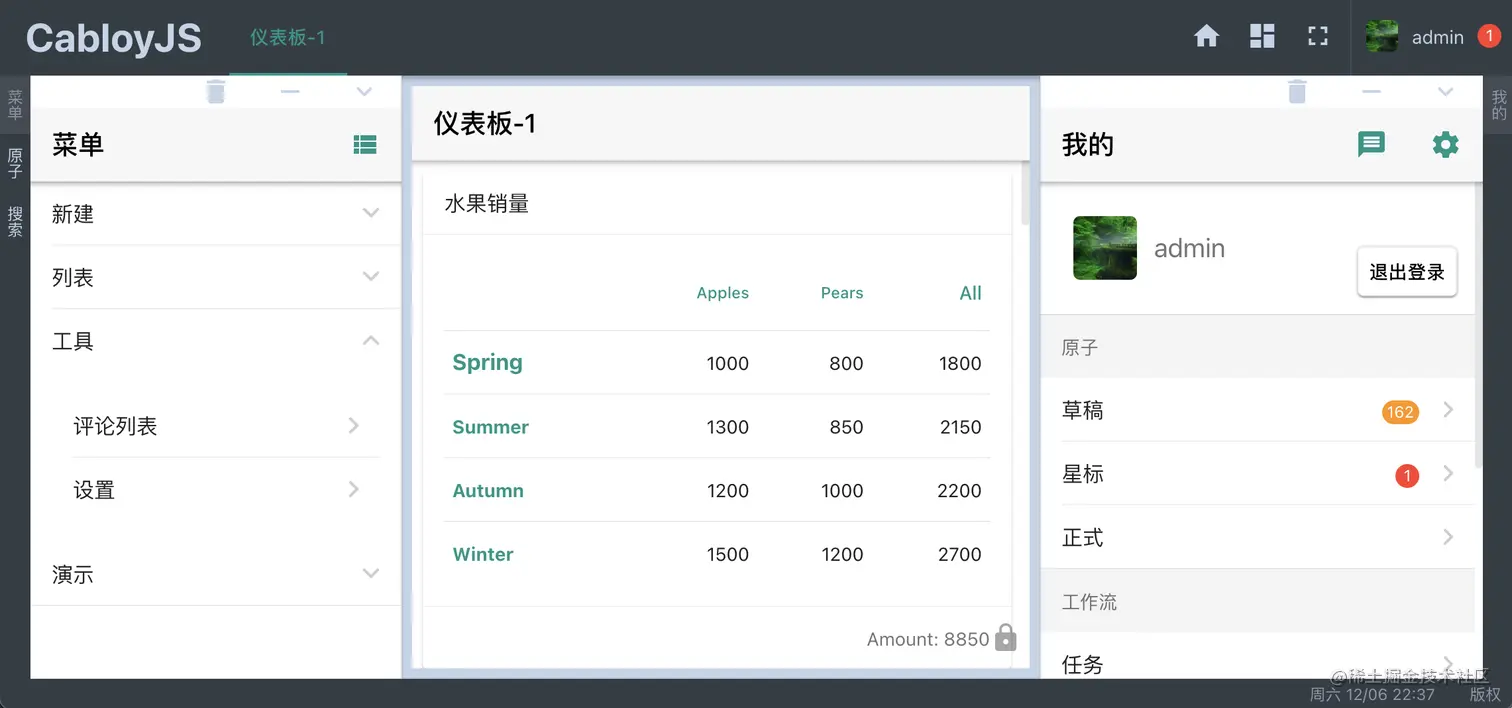Click the red 1 badge on 星标

(x=1407, y=475)
